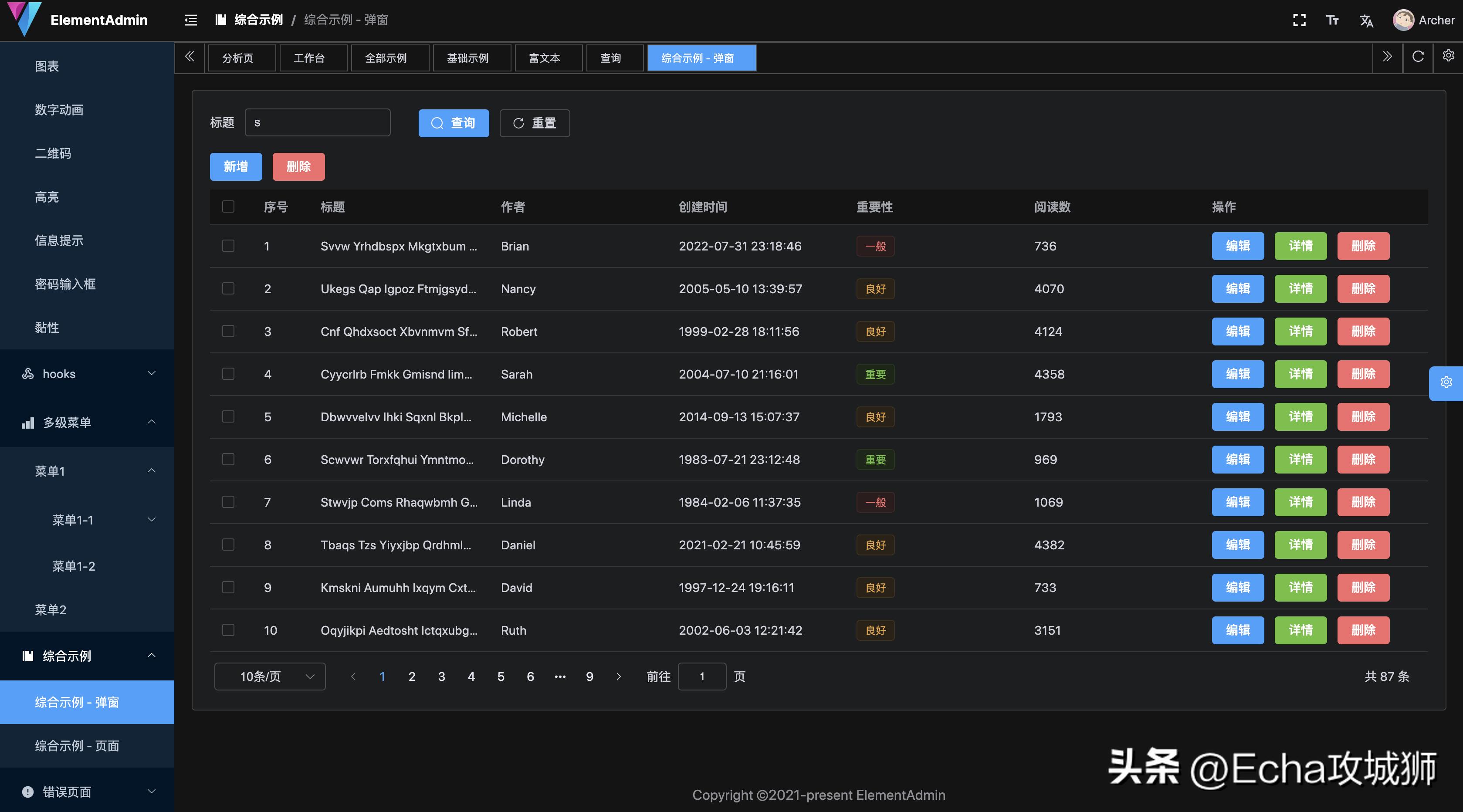Click the 标题 search input field
1463x812 pixels.
click(318, 123)
